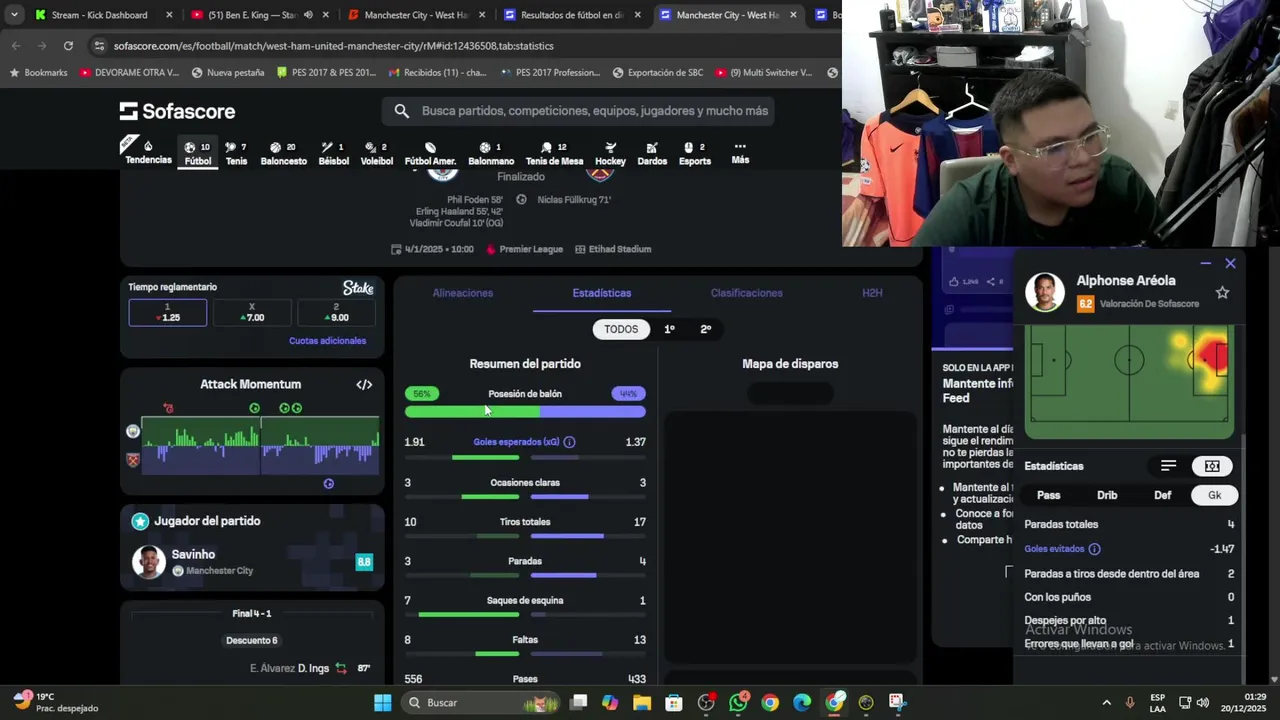
Task: Show hidden system tray icons
Action: click(x=1106, y=703)
